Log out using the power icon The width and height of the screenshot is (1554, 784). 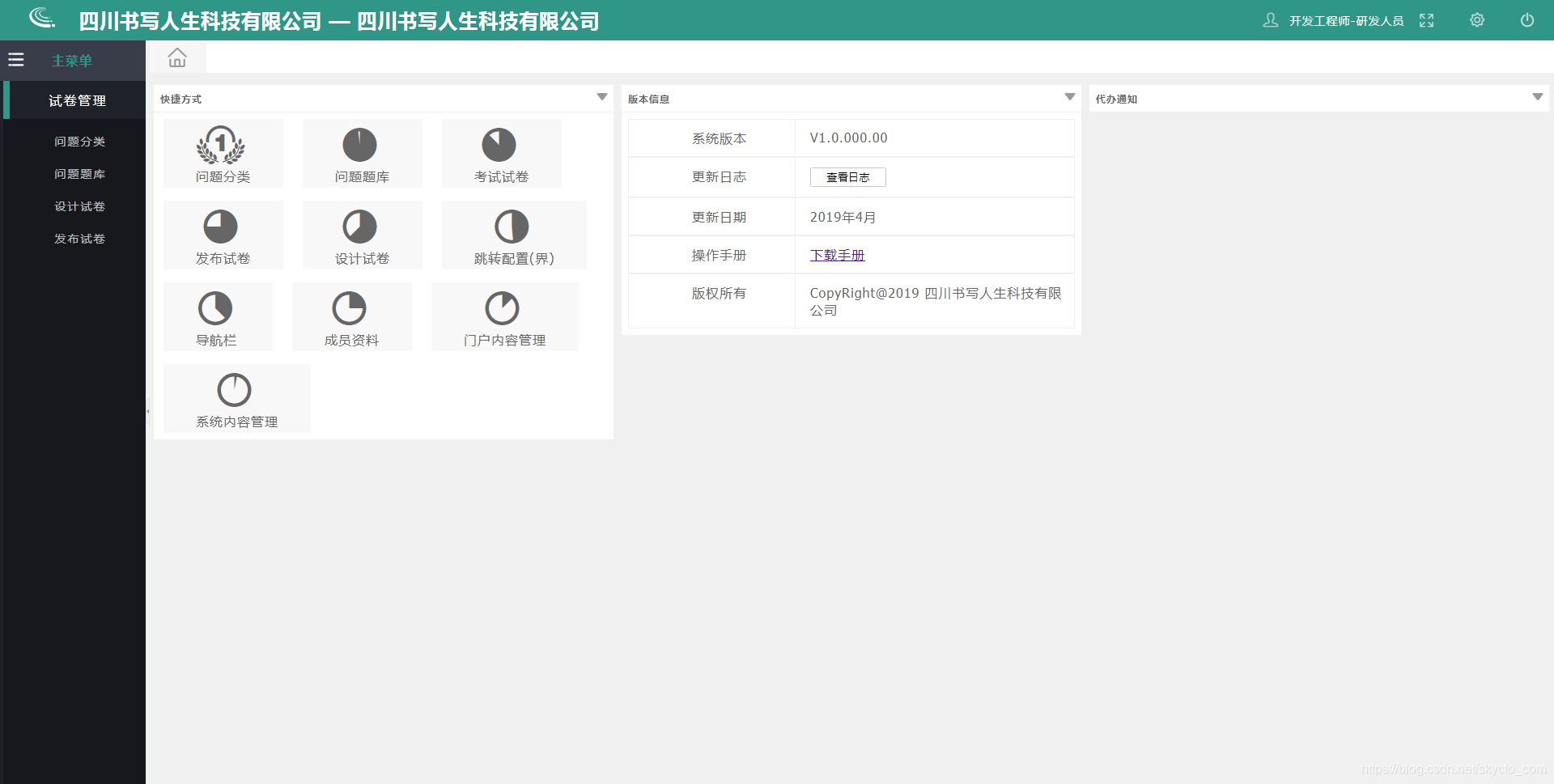point(1527,20)
